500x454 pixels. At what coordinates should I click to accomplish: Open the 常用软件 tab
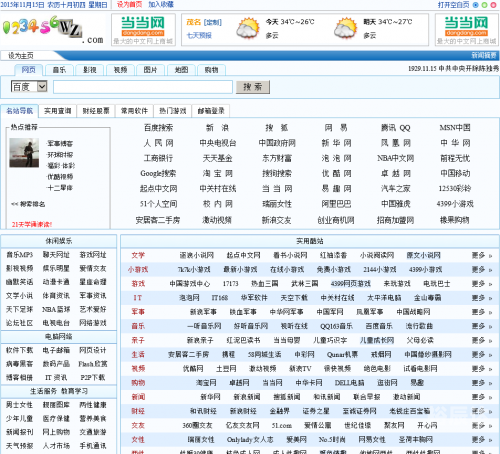pyautogui.click(x=134, y=111)
